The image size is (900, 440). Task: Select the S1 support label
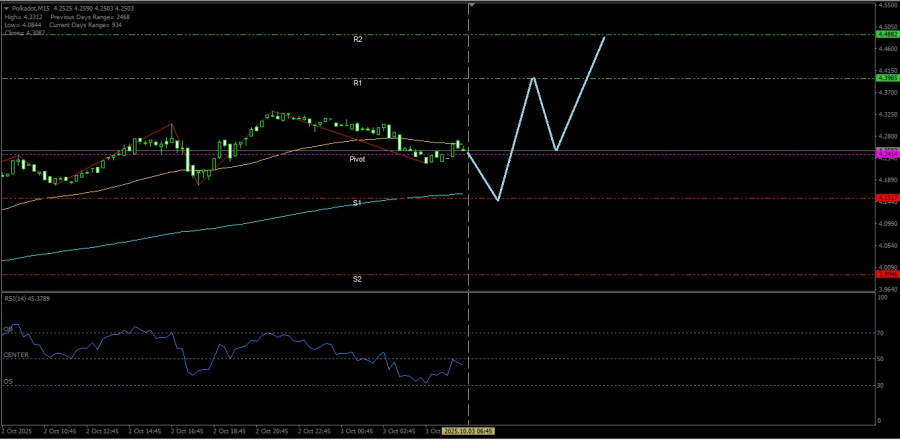pos(357,203)
